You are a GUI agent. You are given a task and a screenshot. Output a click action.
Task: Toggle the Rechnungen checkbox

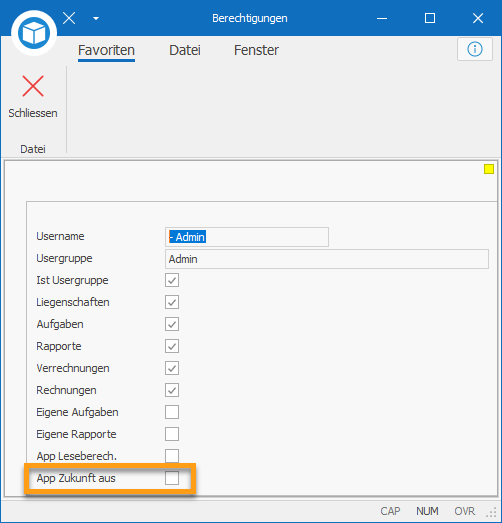[x=172, y=390]
